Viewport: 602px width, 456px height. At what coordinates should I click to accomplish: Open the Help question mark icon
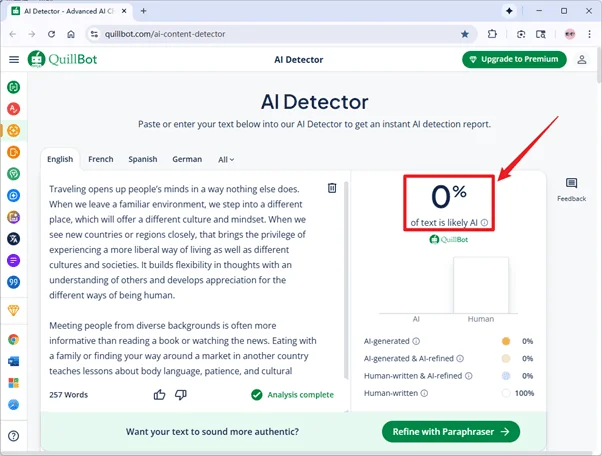[x=13, y=436]
